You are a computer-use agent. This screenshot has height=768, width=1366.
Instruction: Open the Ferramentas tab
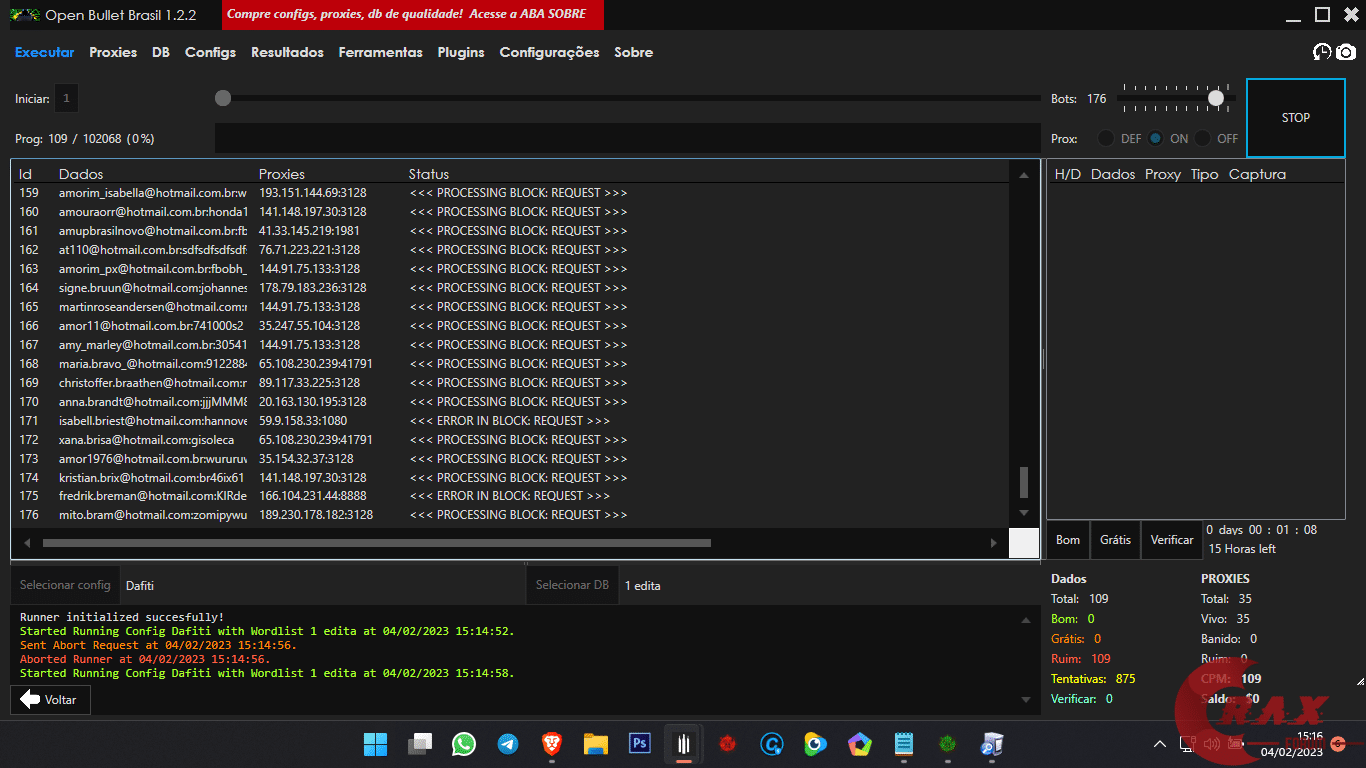[x=380, y=52]
